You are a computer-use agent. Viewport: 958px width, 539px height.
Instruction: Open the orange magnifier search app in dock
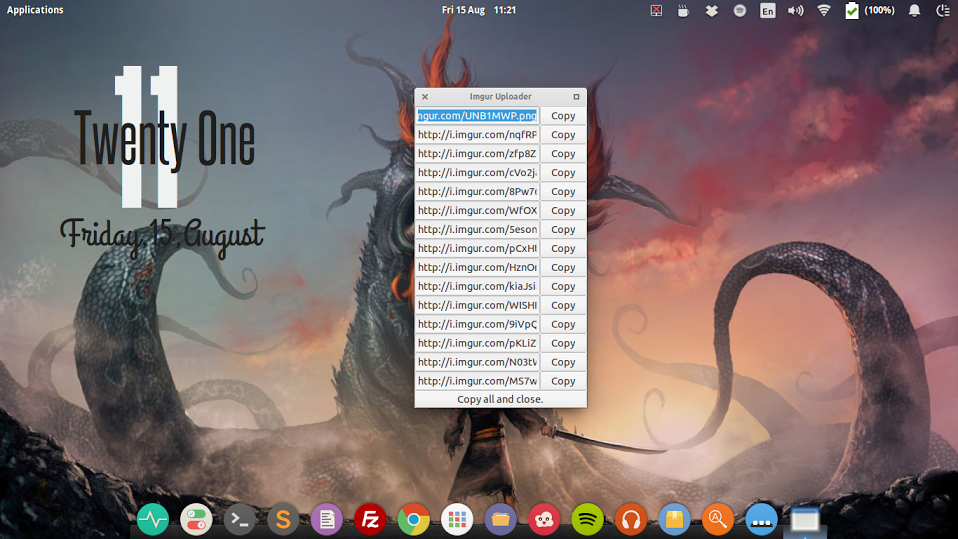coord(718,519)
